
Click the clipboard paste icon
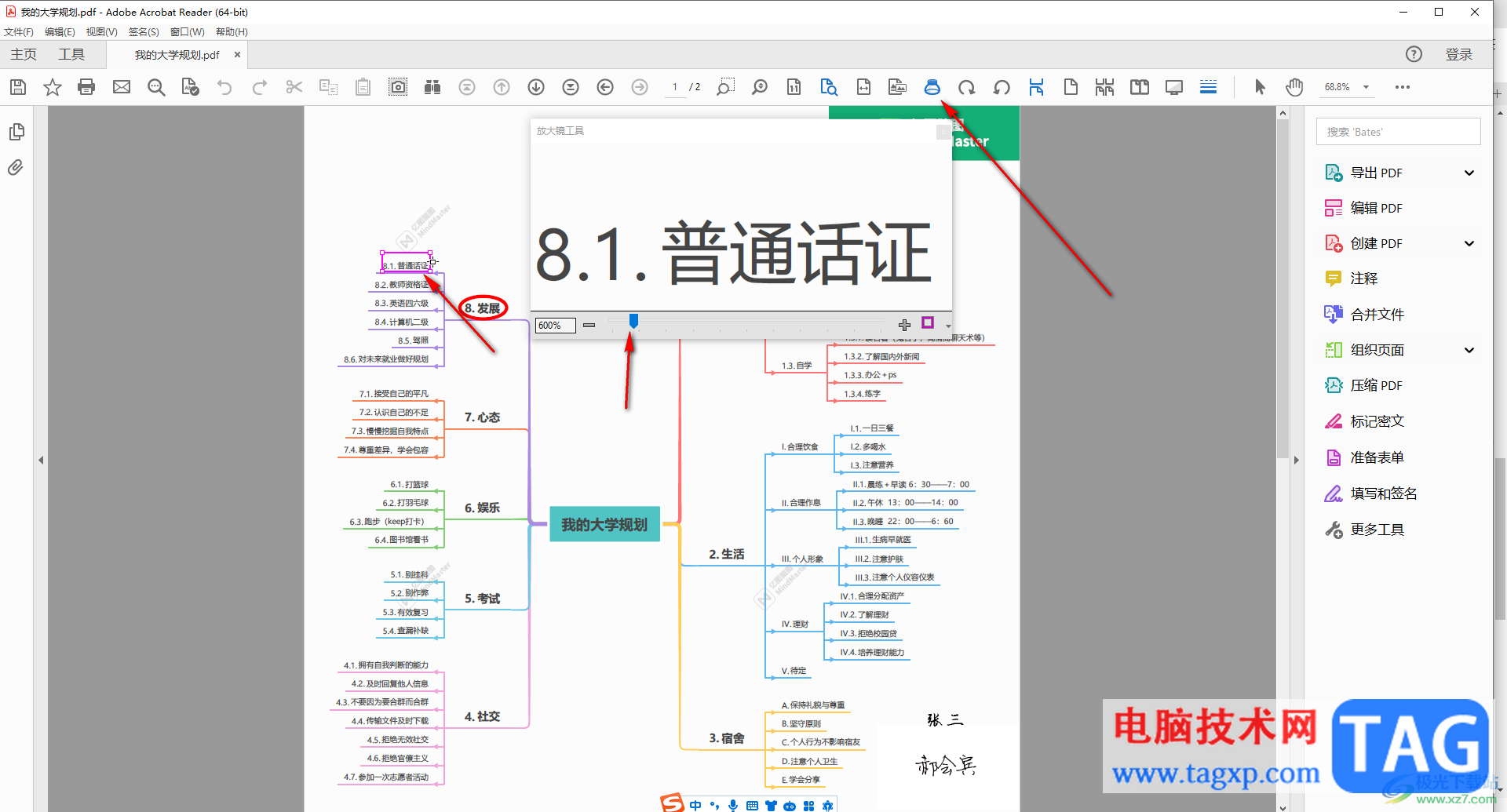click(363, 87)
